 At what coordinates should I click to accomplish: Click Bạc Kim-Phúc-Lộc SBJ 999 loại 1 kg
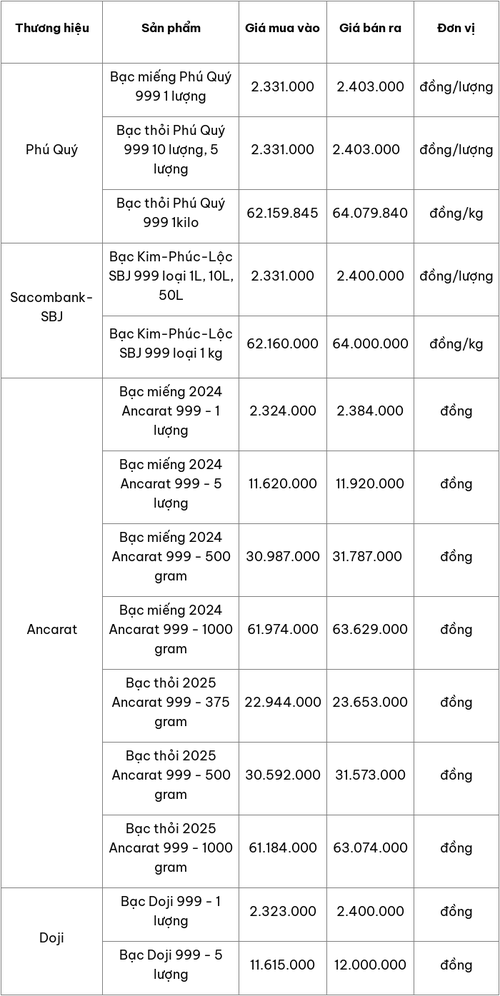point(171,344)
